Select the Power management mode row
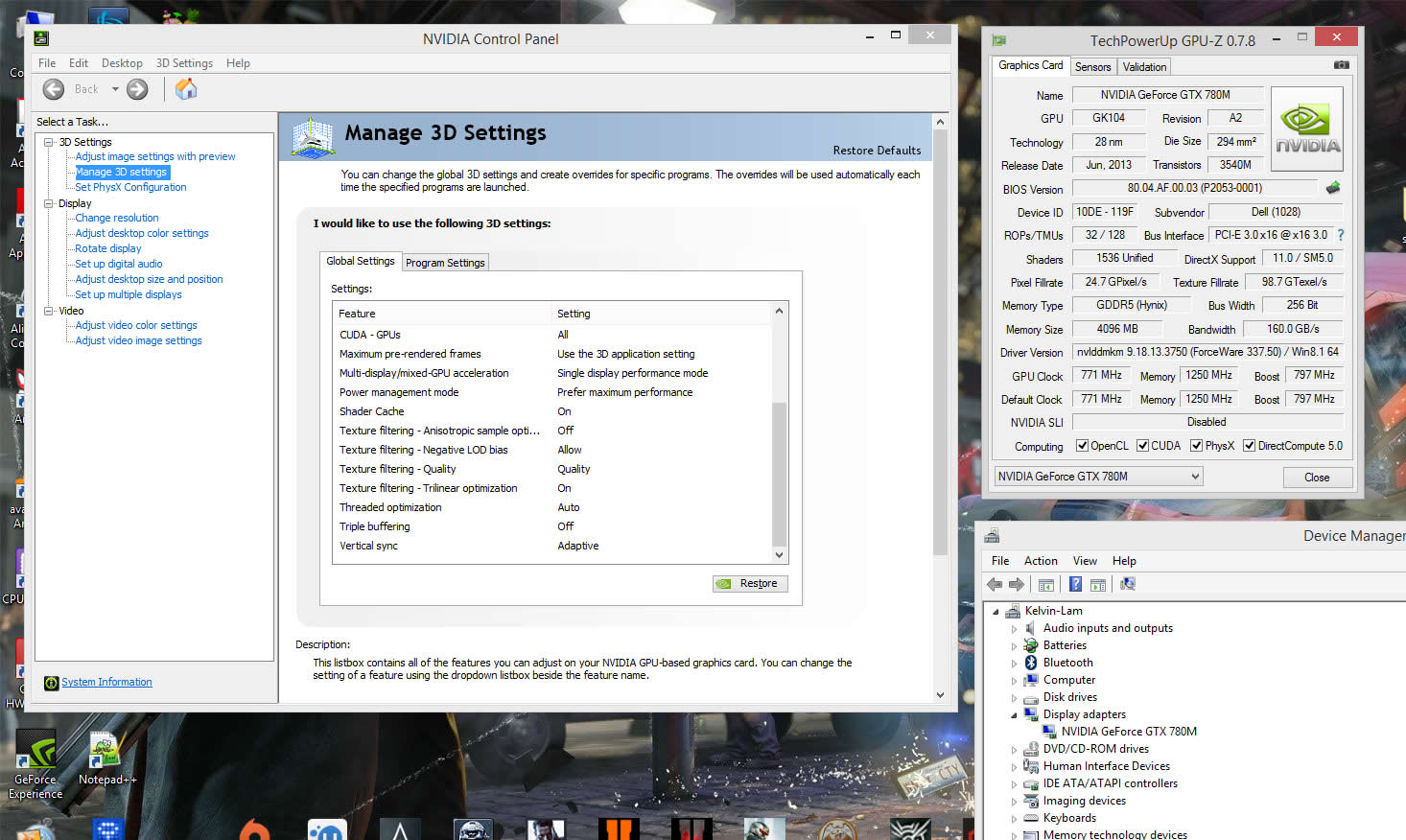 click(x=551, y=392)
